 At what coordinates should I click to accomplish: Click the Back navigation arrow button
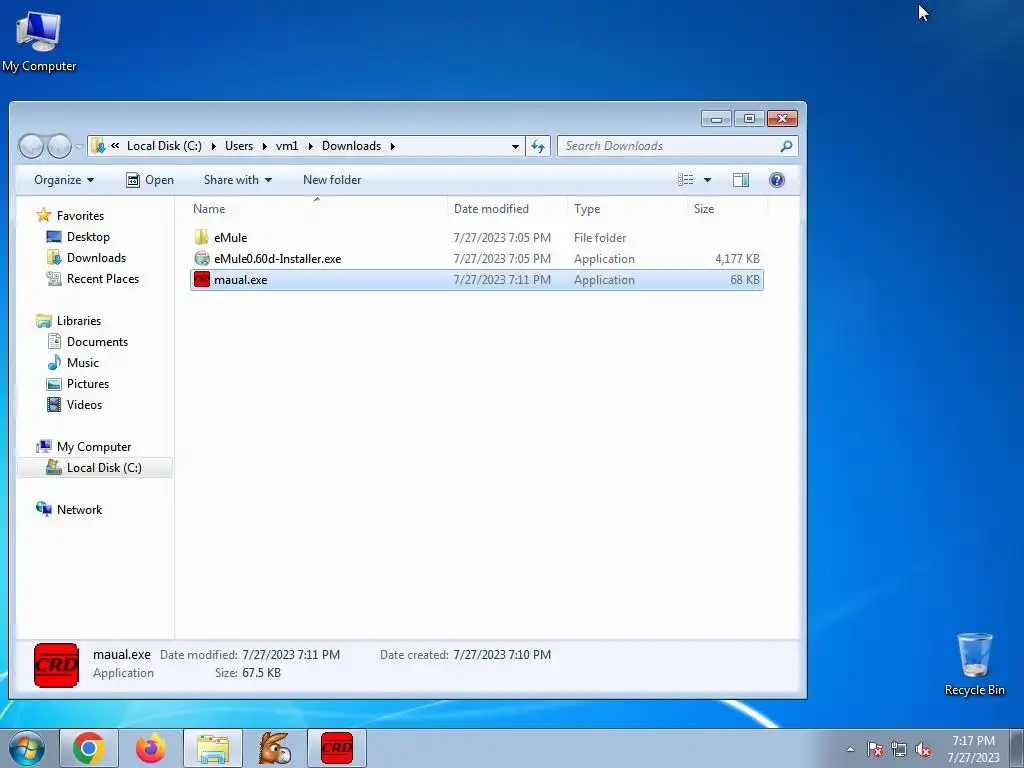point(31,146)
